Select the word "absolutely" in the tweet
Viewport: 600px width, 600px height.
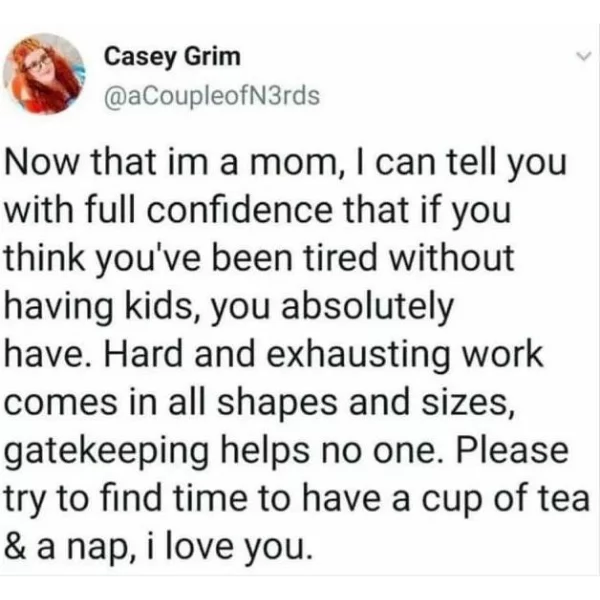367,309
